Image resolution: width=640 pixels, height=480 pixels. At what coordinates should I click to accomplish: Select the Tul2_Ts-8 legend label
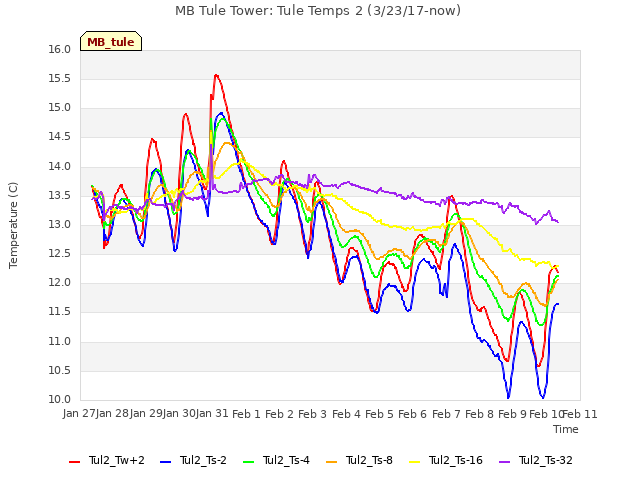(369, 460)
